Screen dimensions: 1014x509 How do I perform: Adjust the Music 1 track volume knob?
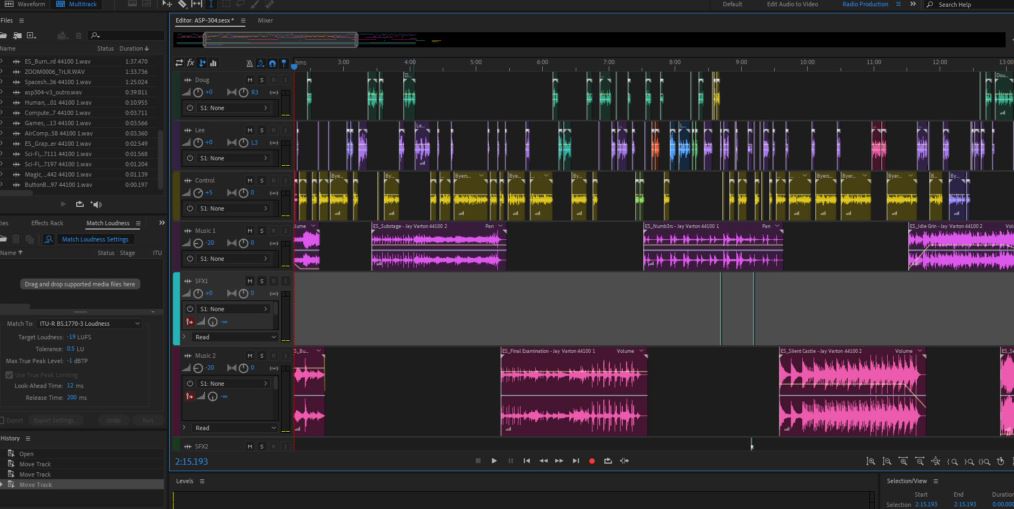pos(198,243)
